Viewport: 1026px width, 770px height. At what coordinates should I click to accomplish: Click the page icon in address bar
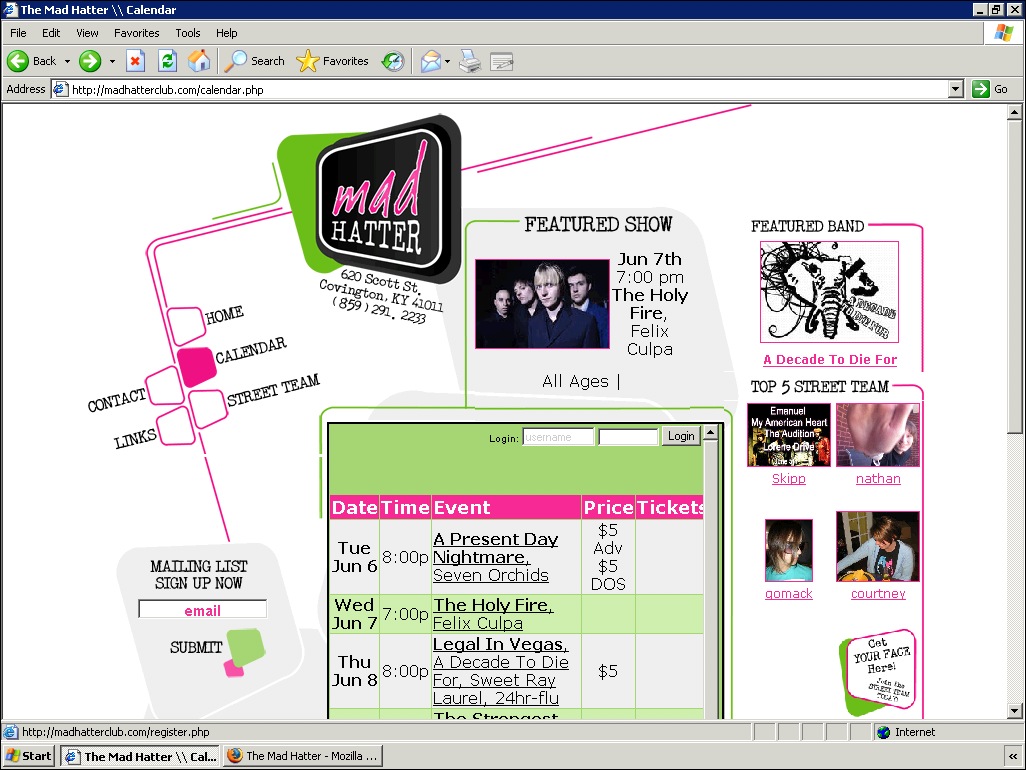point(60,89)
